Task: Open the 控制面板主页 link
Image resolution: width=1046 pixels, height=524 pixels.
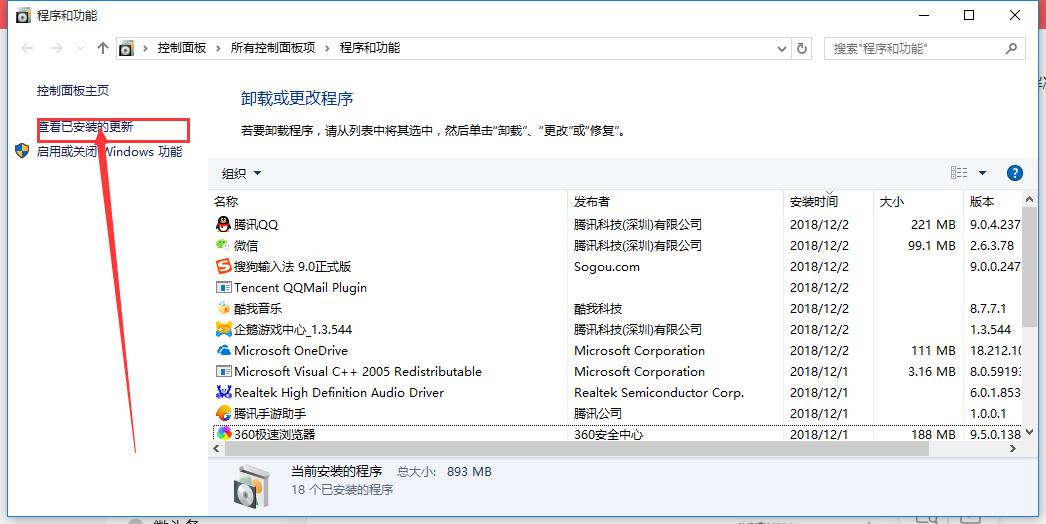Action: [x=73, y=90]
